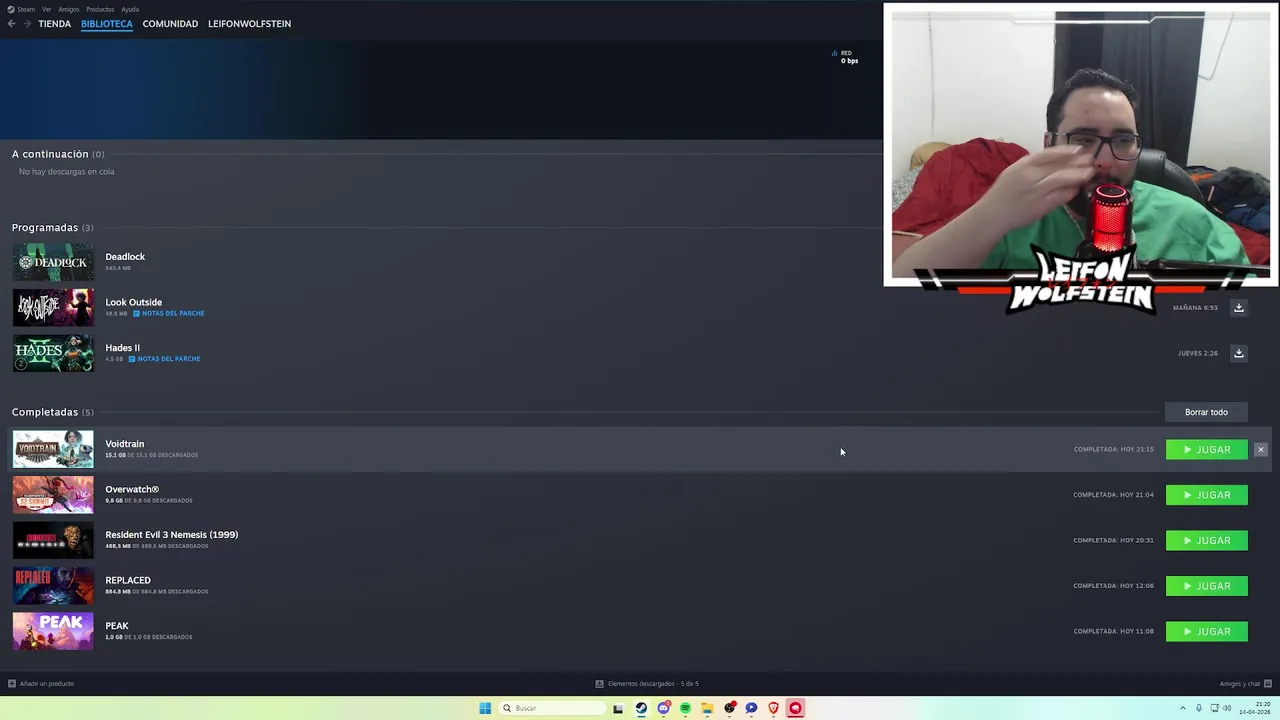The image size is (1280, 720).
Task: Click the PEAK title text
Action: pos(117,626)
